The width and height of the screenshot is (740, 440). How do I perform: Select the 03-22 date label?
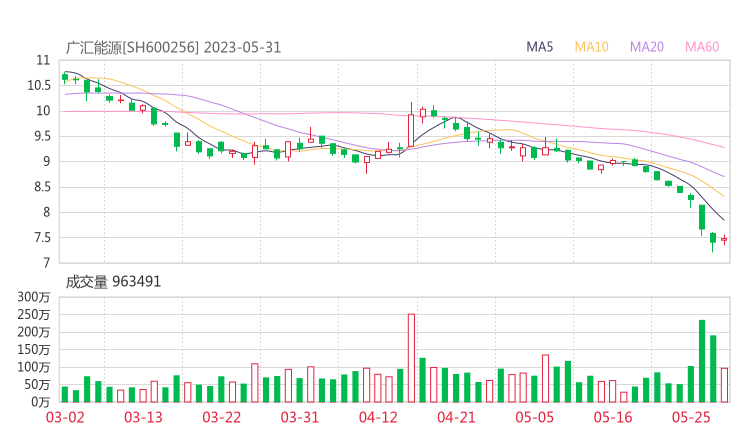221,417
